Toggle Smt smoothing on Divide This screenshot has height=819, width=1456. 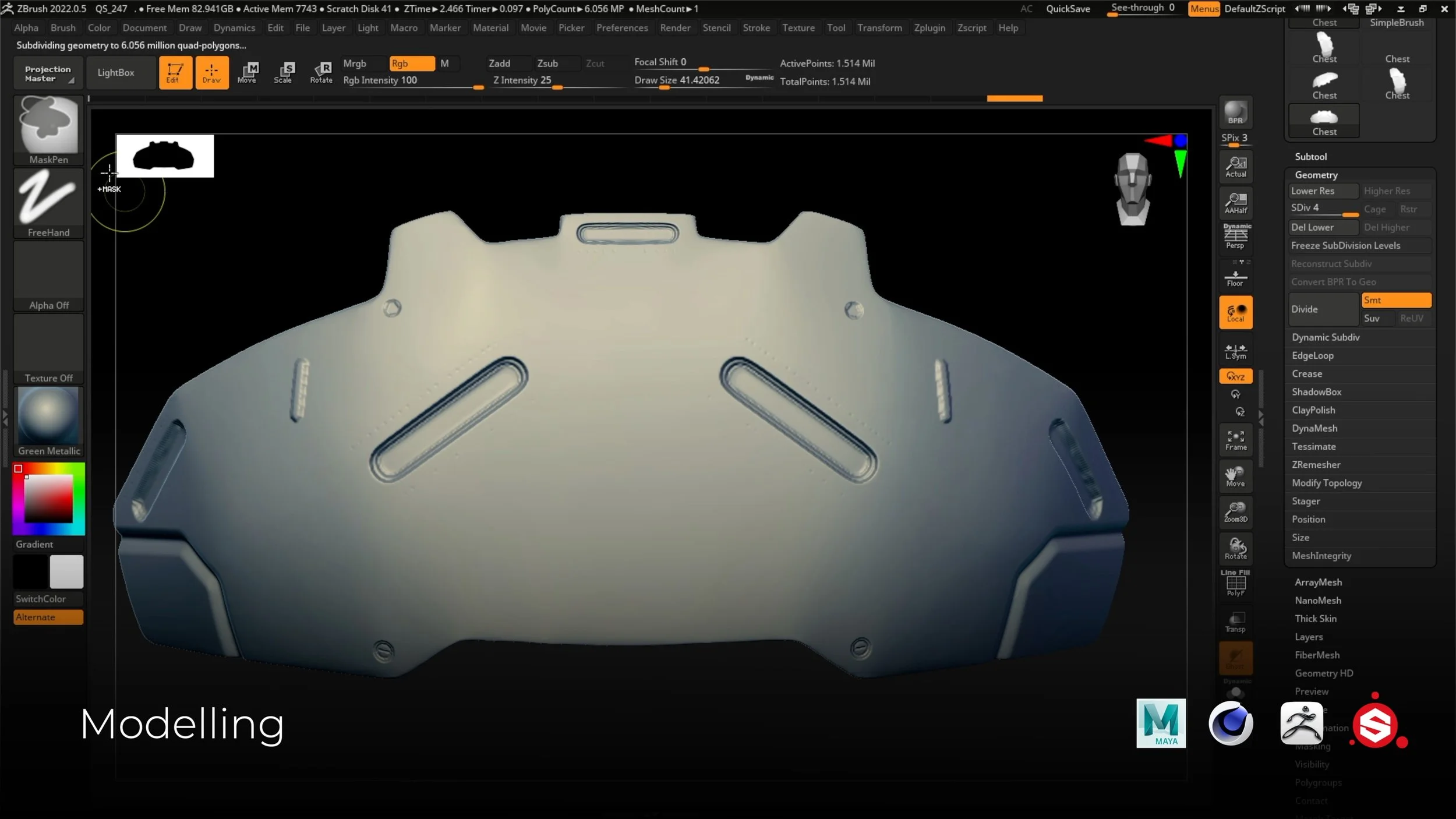click(x=1396, y=300)
